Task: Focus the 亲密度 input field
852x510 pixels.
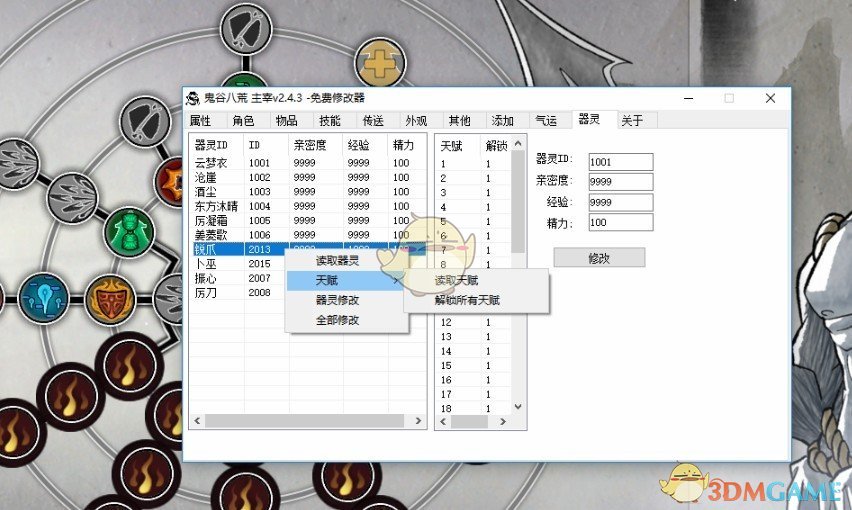Action: pyautogui.click(x=621, y=182)
